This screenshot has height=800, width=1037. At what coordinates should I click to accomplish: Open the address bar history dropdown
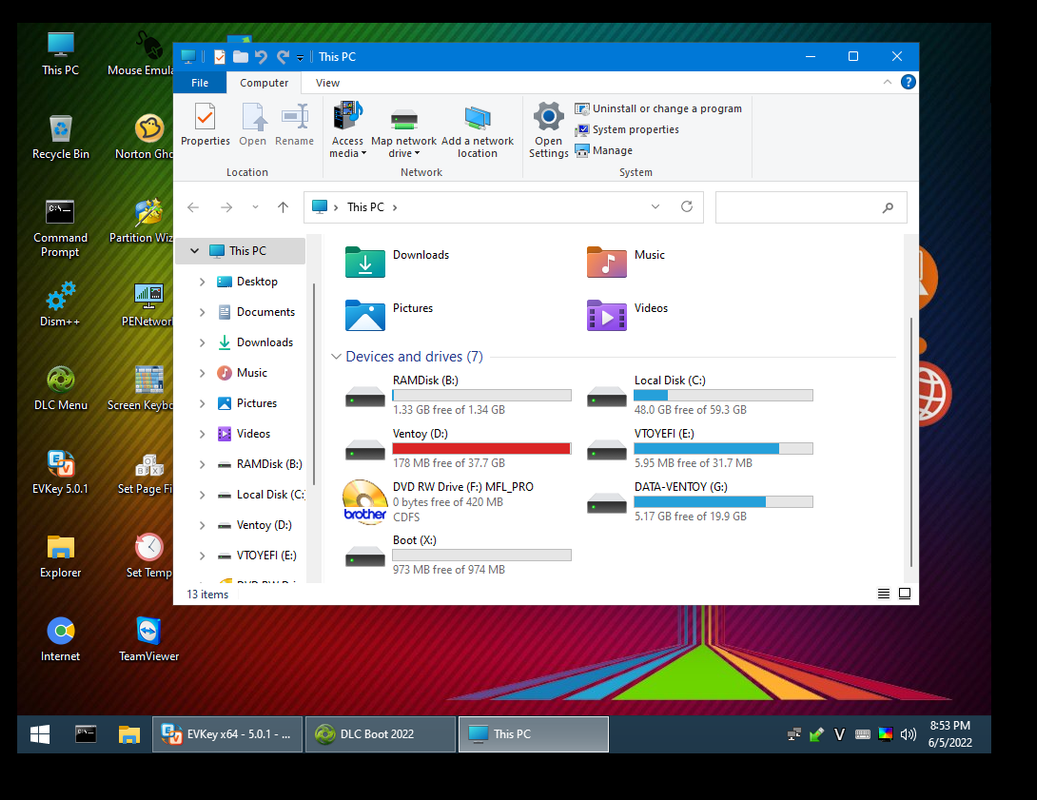tap(655, 207)
